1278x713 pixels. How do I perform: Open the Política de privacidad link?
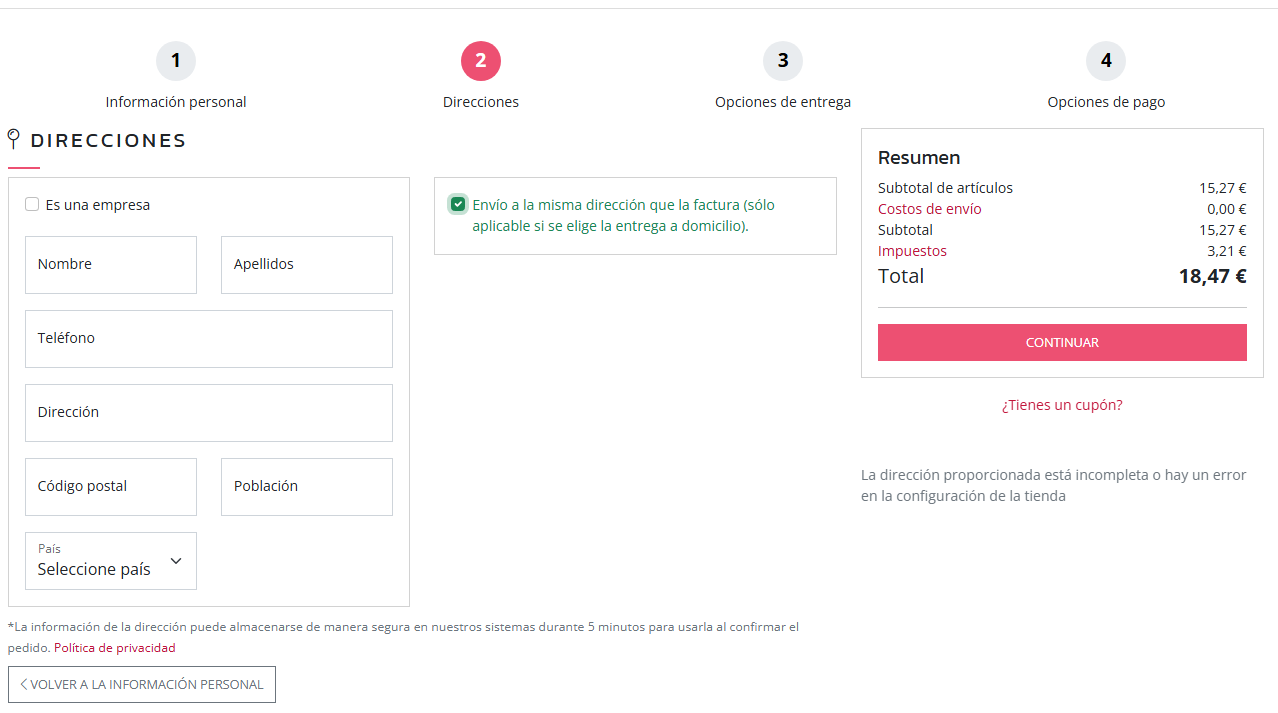(x=115, y=648)
